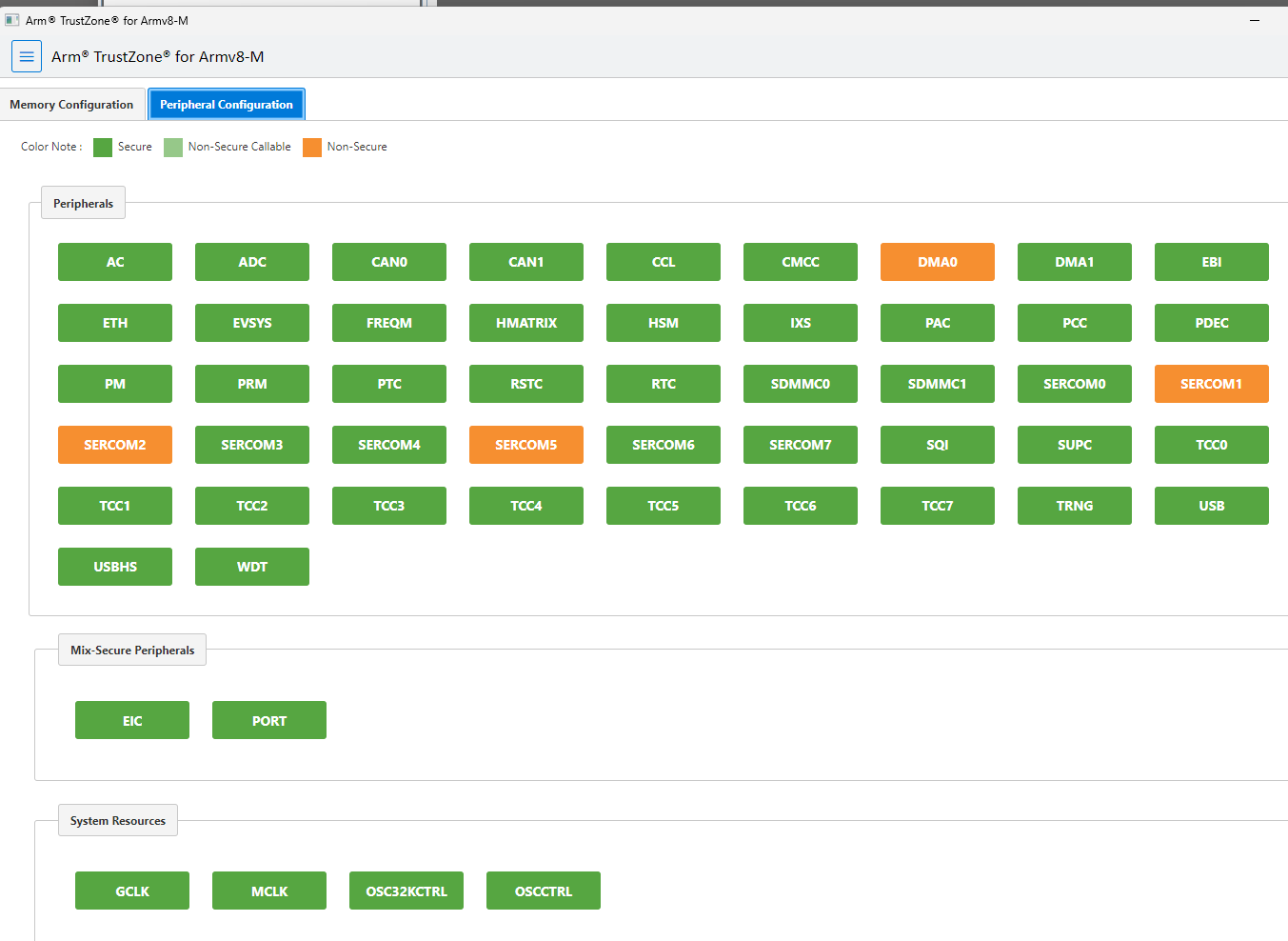The image size is (1288, 941).
Task: Click the orange Non-Secure legend swatch
Action: (x=312, y=148)
